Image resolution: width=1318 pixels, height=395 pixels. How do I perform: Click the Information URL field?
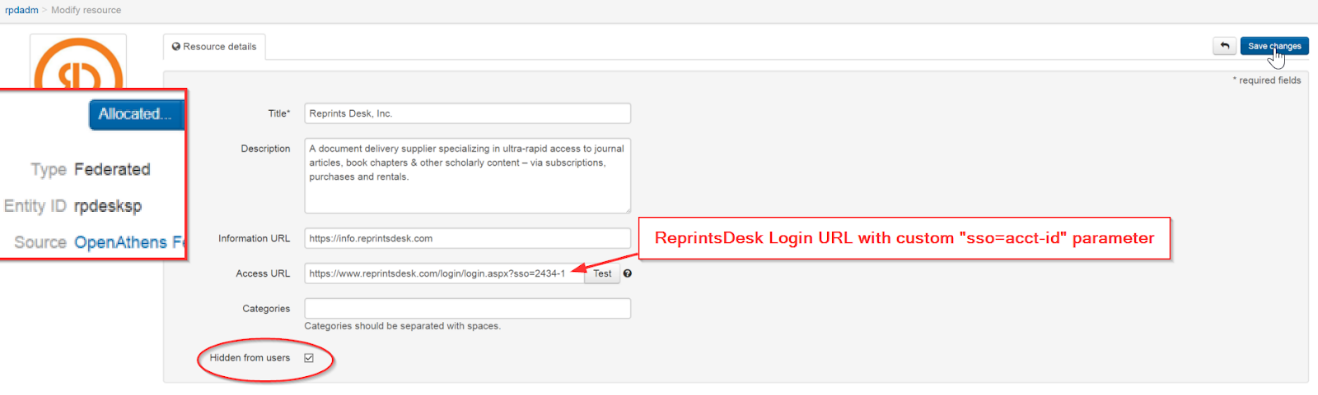click(468, 238)
